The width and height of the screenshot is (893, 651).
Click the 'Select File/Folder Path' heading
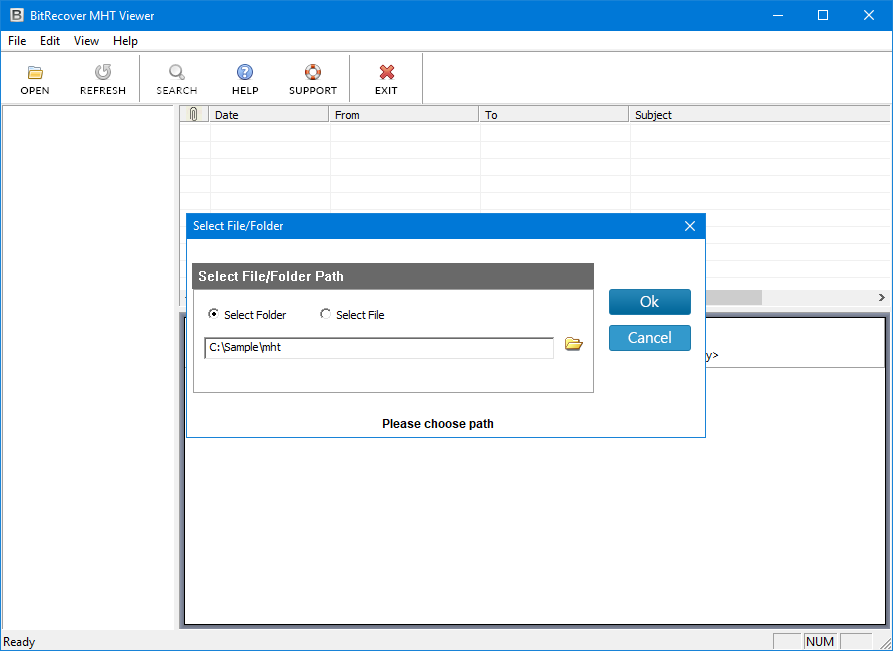[271, 276]
